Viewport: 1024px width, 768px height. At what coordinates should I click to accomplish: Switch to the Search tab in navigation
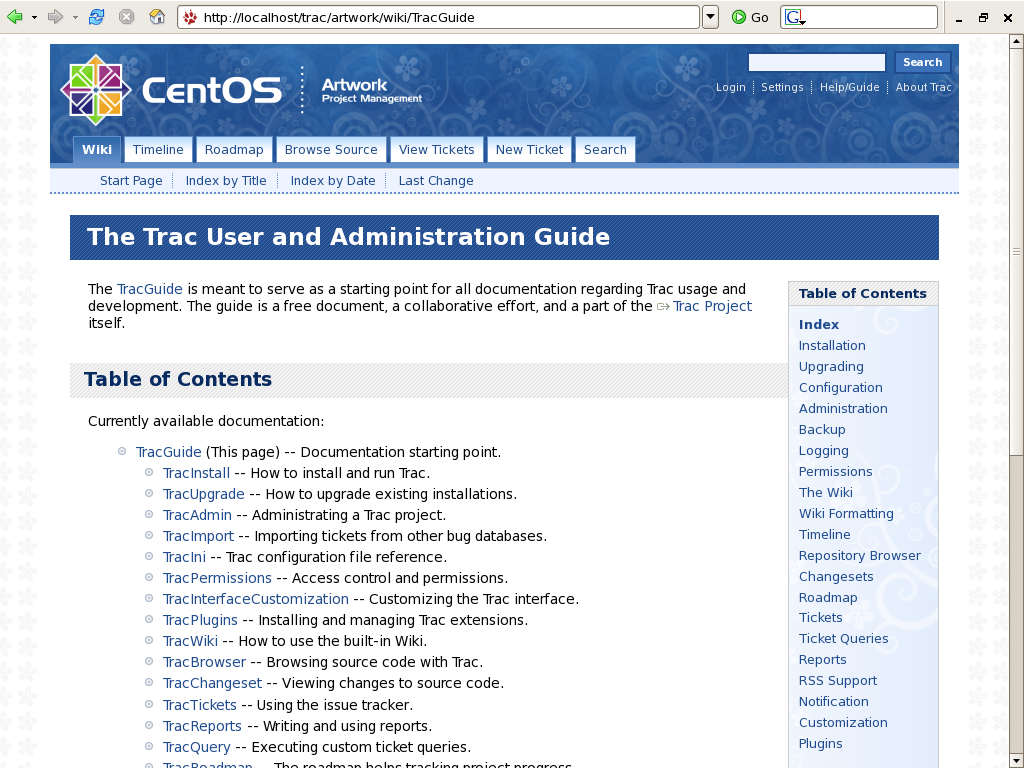pyautogui.click(x=605, y=150)
